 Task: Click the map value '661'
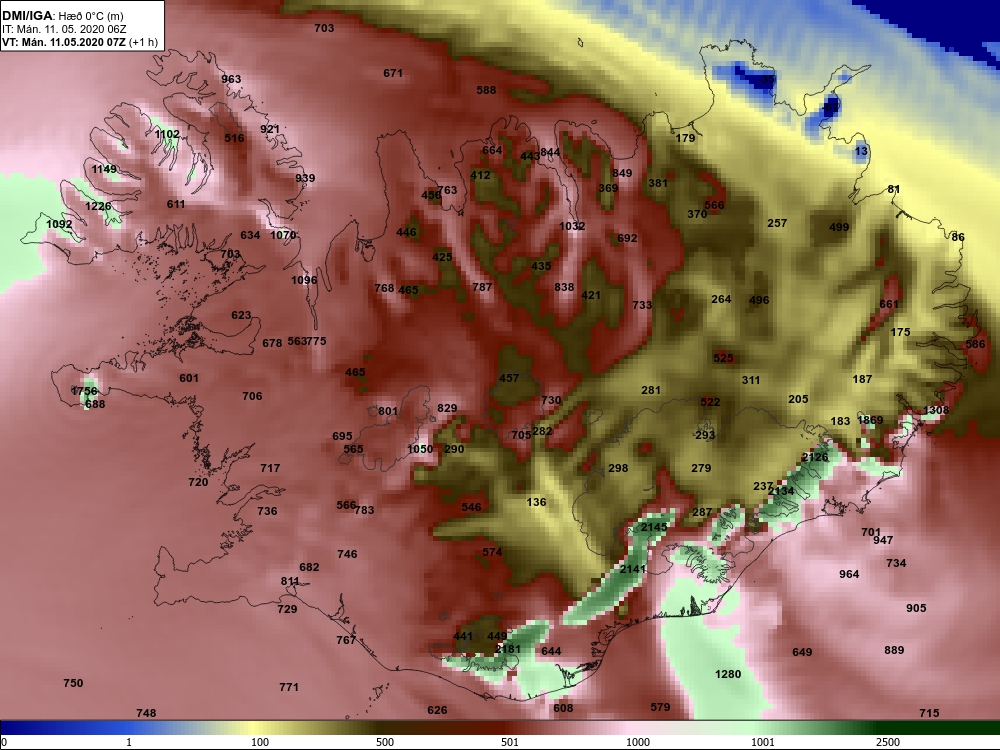pyautogui.click(x=889, y=304)
